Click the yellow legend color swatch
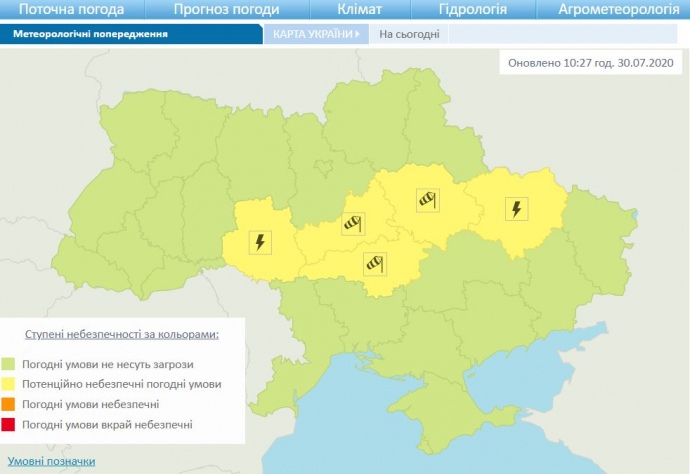The image size is (690, 474). 16,384
